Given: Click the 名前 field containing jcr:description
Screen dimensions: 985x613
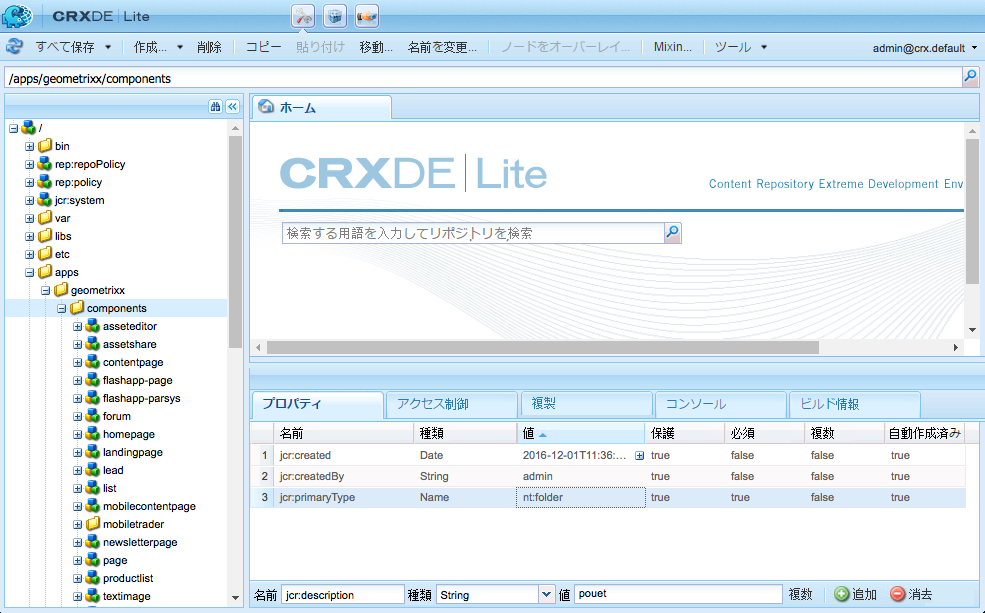Looking at the screenshot, I should [x=342, y=594].
